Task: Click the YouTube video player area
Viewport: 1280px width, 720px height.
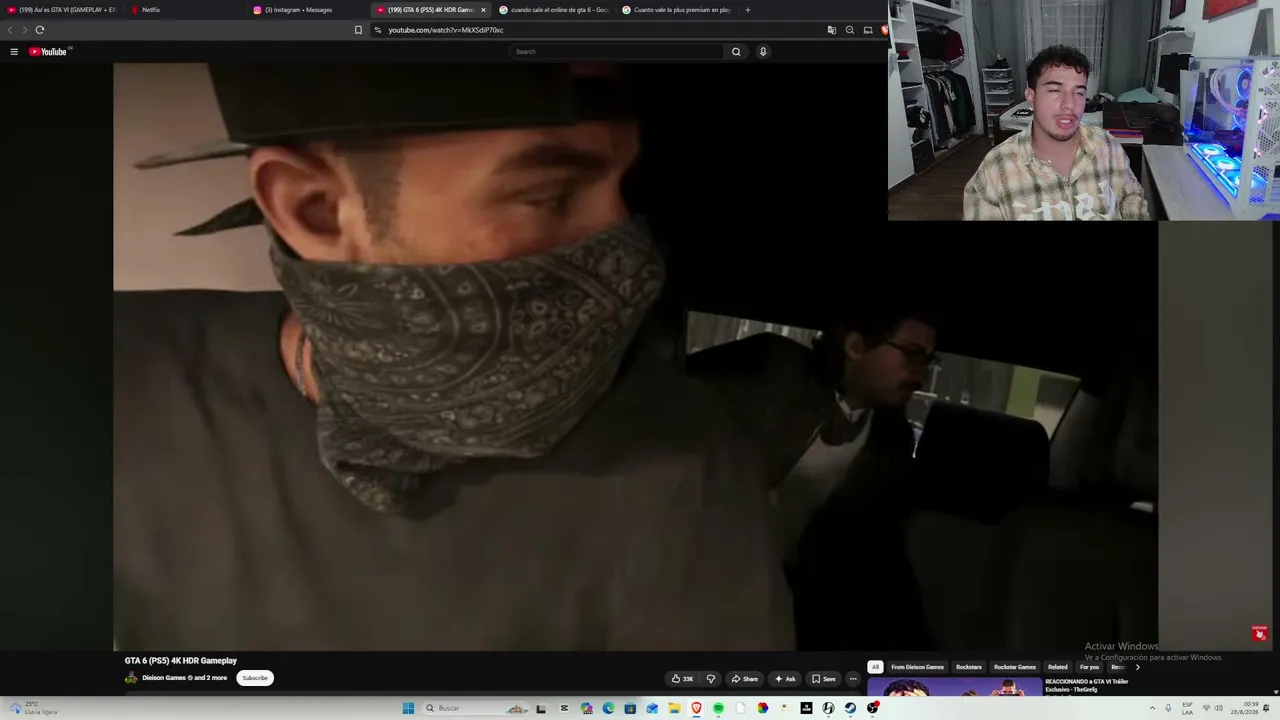Action: 635,357
